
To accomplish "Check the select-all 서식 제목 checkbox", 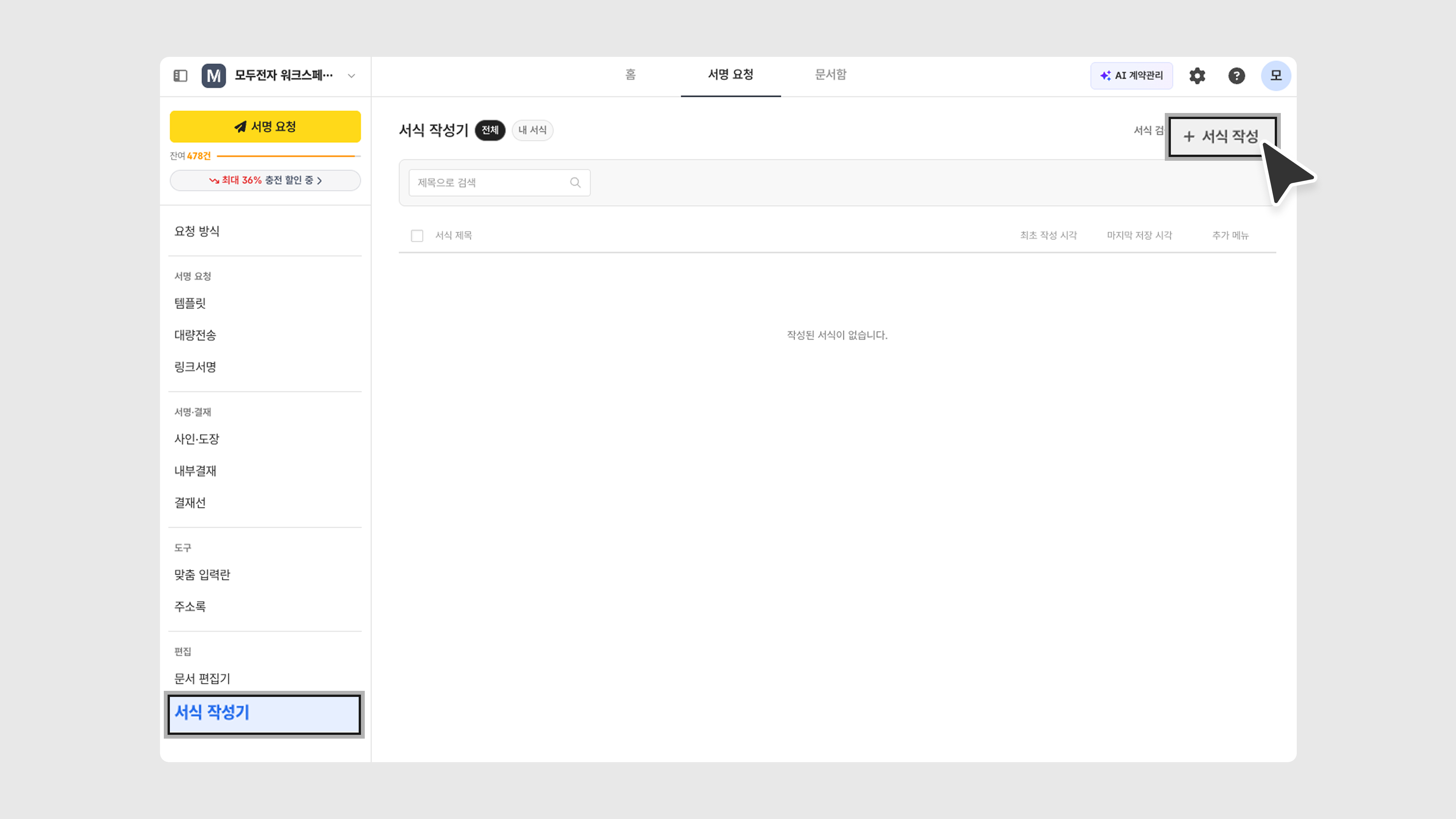I will (417, 236).
